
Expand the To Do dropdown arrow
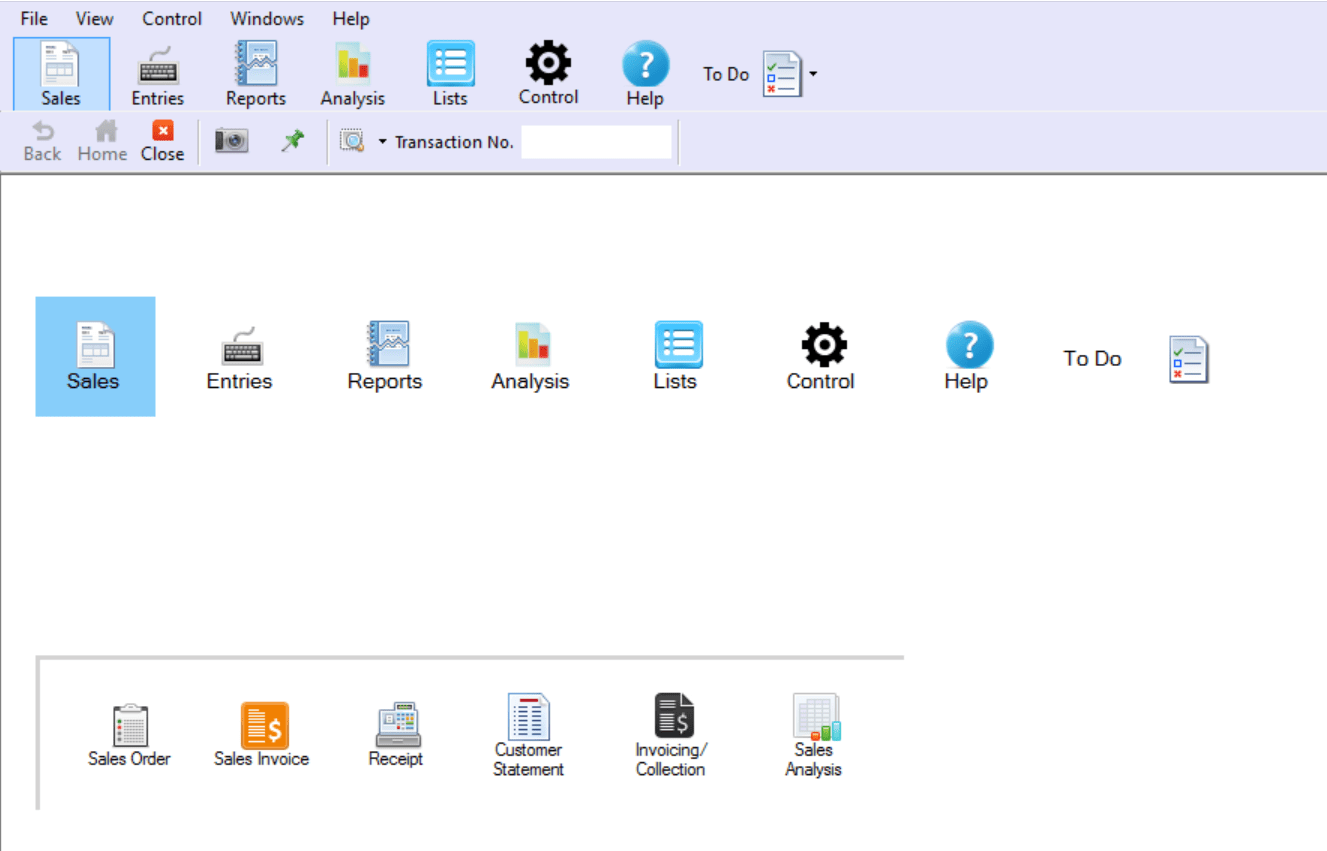pyautogui.click(x=812, y=73)
